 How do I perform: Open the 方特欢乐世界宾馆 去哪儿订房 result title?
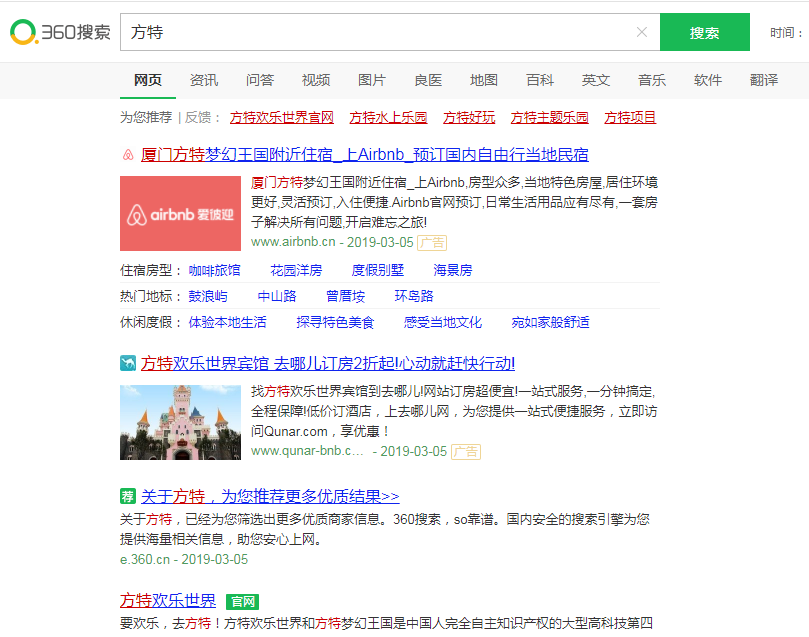pos(328,363)
